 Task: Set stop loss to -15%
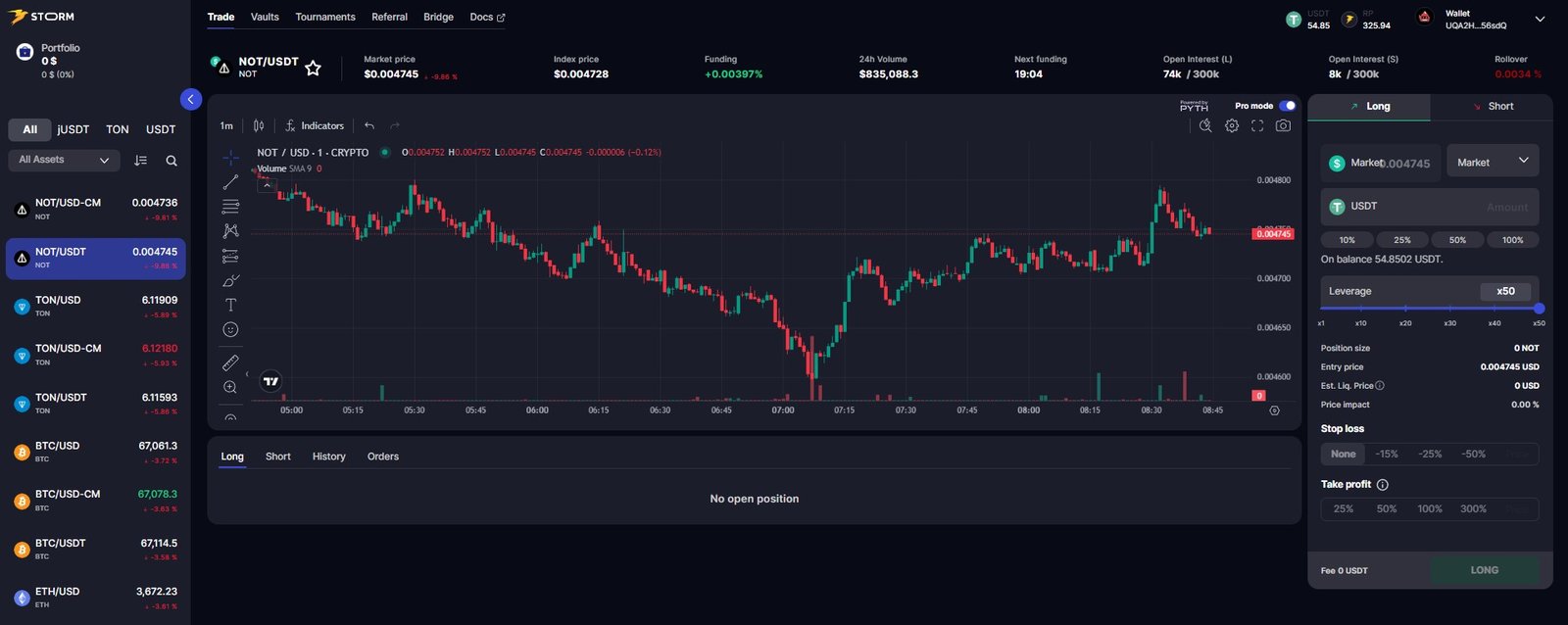click(x=1387, y=455)
